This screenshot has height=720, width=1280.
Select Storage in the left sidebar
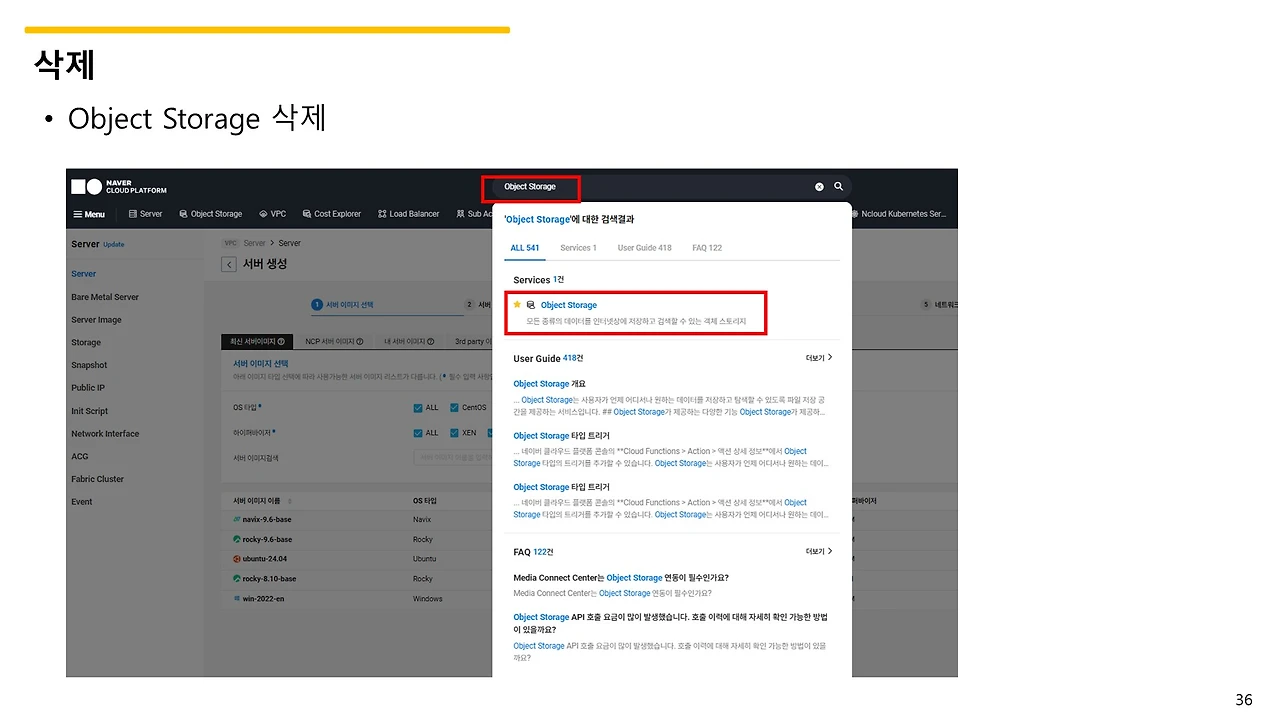(x=86, y=343)
